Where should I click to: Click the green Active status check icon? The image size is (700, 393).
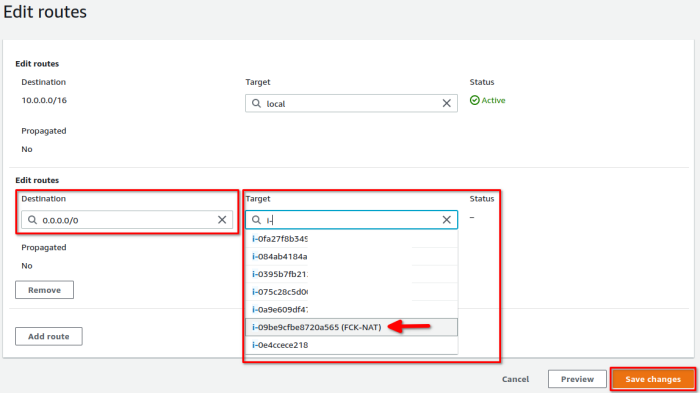click(475, 100)
